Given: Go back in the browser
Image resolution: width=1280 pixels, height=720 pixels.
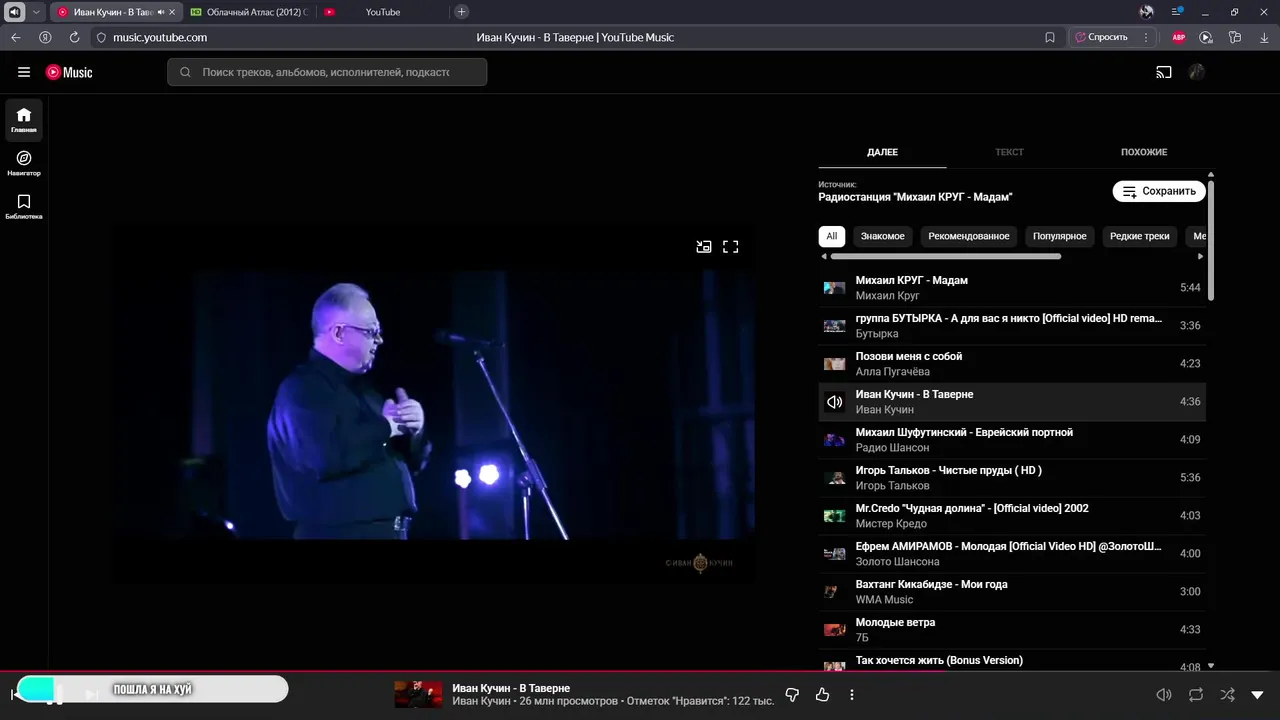Looking at the screenshot, I should [x=16, y=37].
